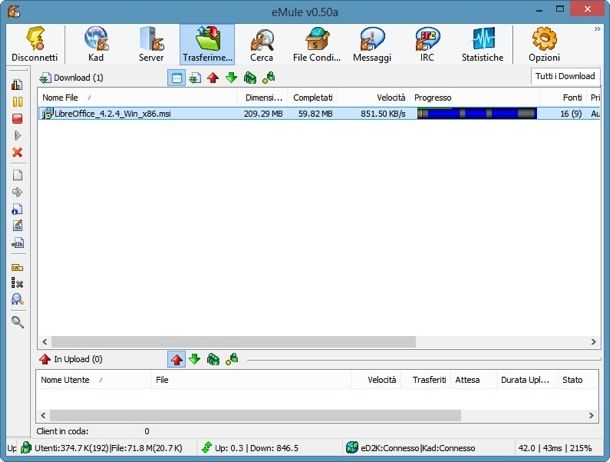The image size is (610, 462).
Task: Sort uploads by the Stato column
Action: (578, 380)
